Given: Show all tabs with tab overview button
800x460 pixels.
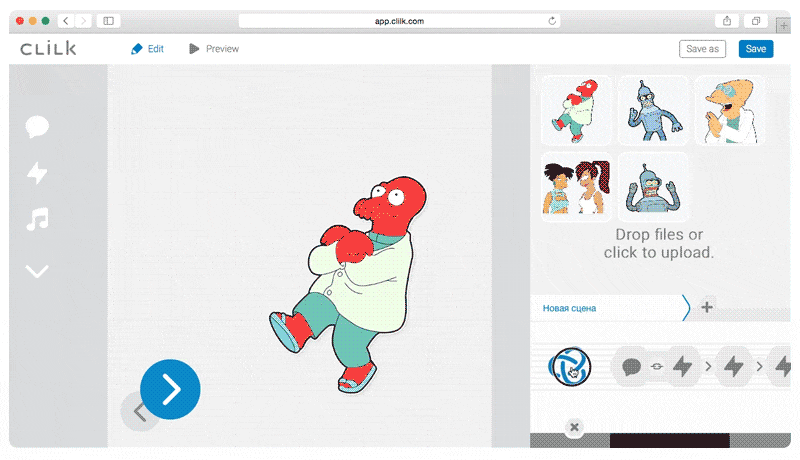Looking at the screenshot, I should [756, 21].
